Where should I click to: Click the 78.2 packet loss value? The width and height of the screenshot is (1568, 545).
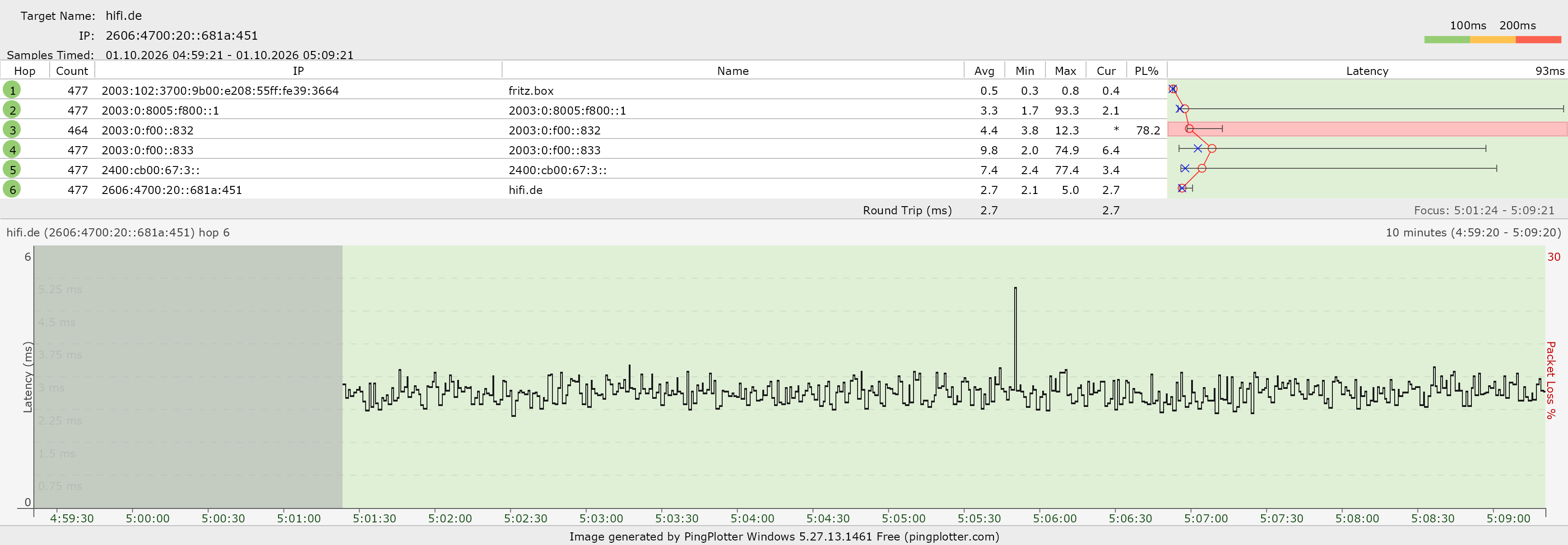click(x=1148, y=130)
